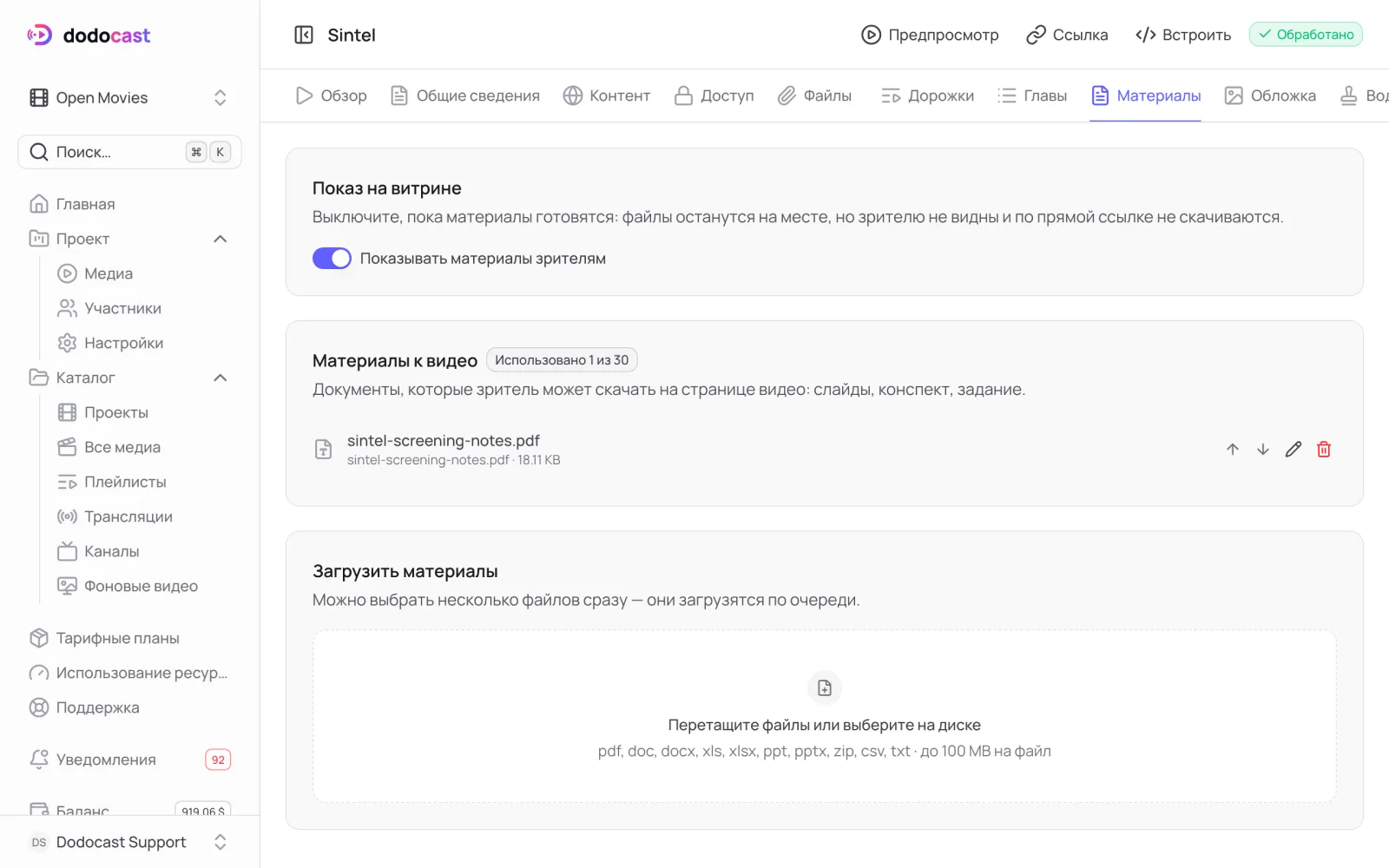Click the Встроить button
1389x868 pixels.
pos(1183,35)
